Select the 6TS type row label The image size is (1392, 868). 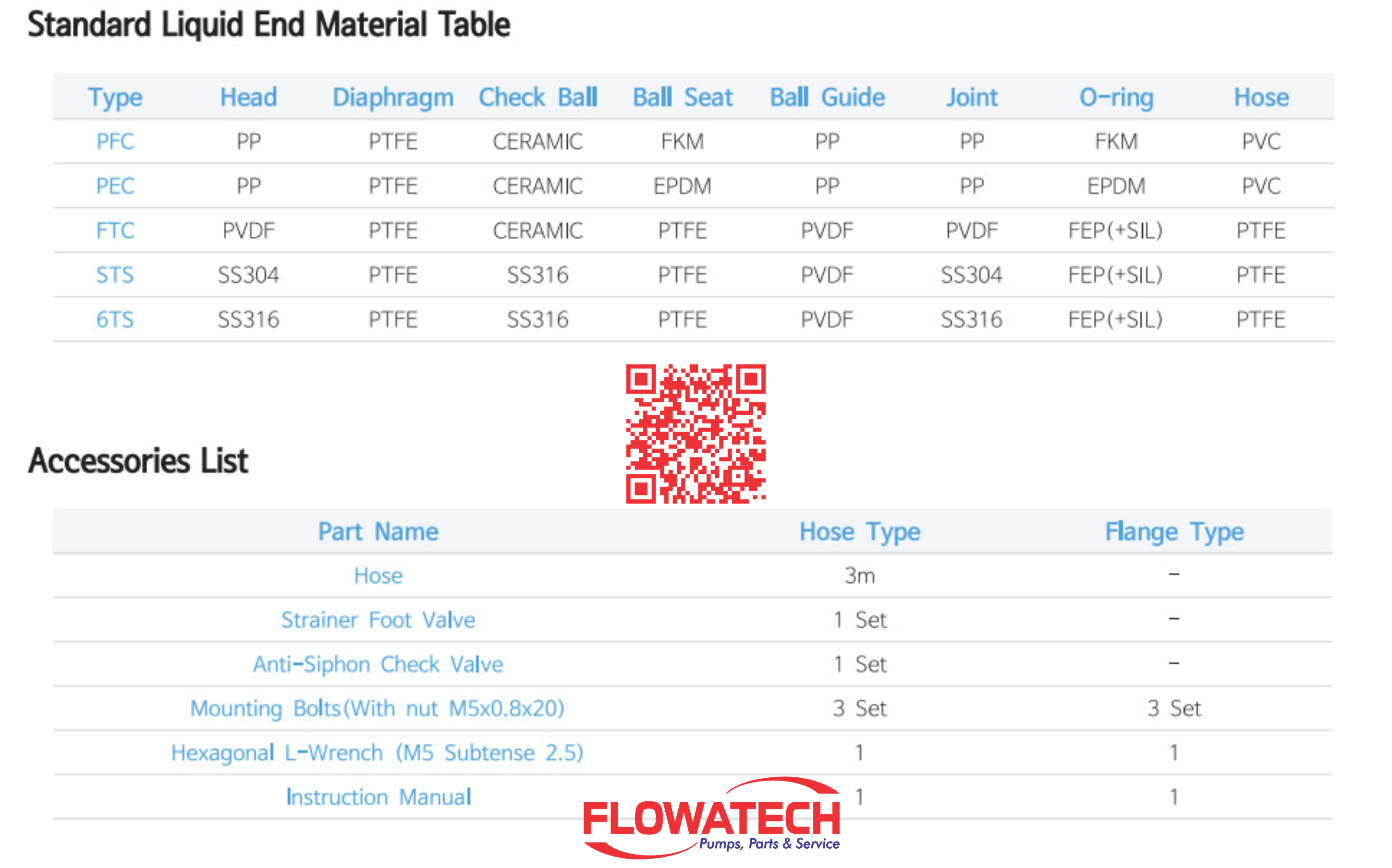pyautogui.click(x=115, y=319)
